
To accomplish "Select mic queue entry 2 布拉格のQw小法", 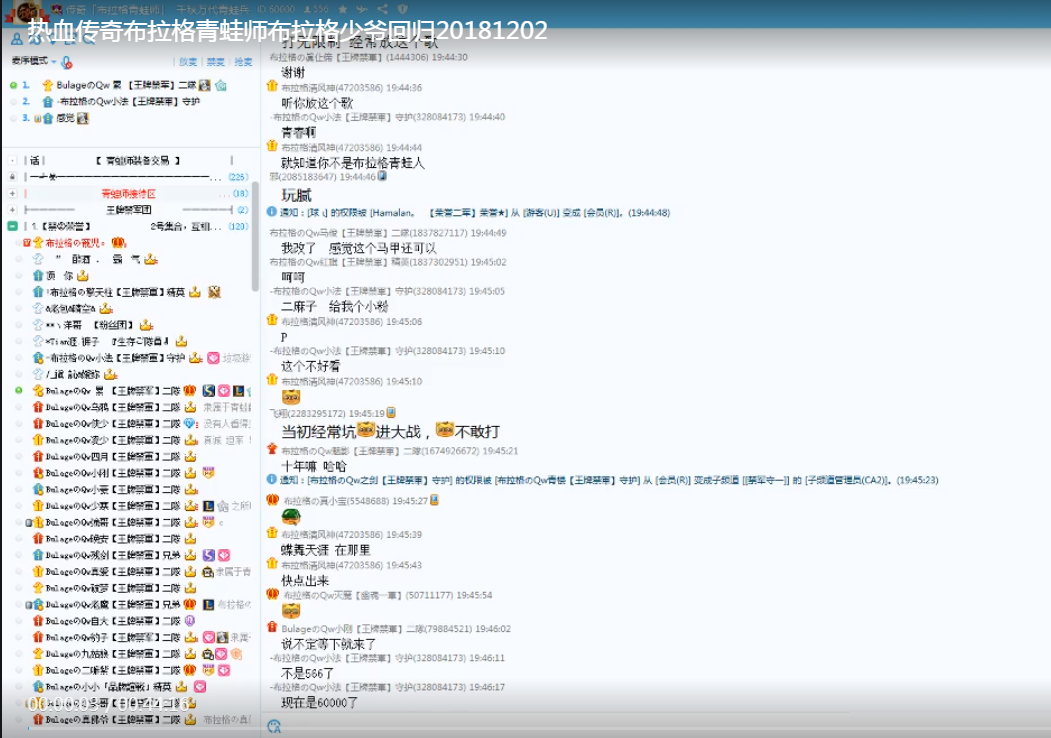I will point(131,101).
